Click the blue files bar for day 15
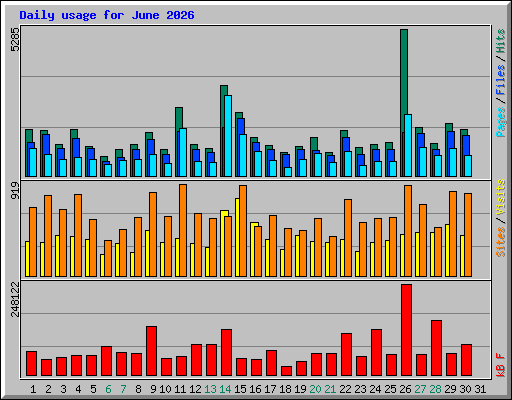 [241, 127]
